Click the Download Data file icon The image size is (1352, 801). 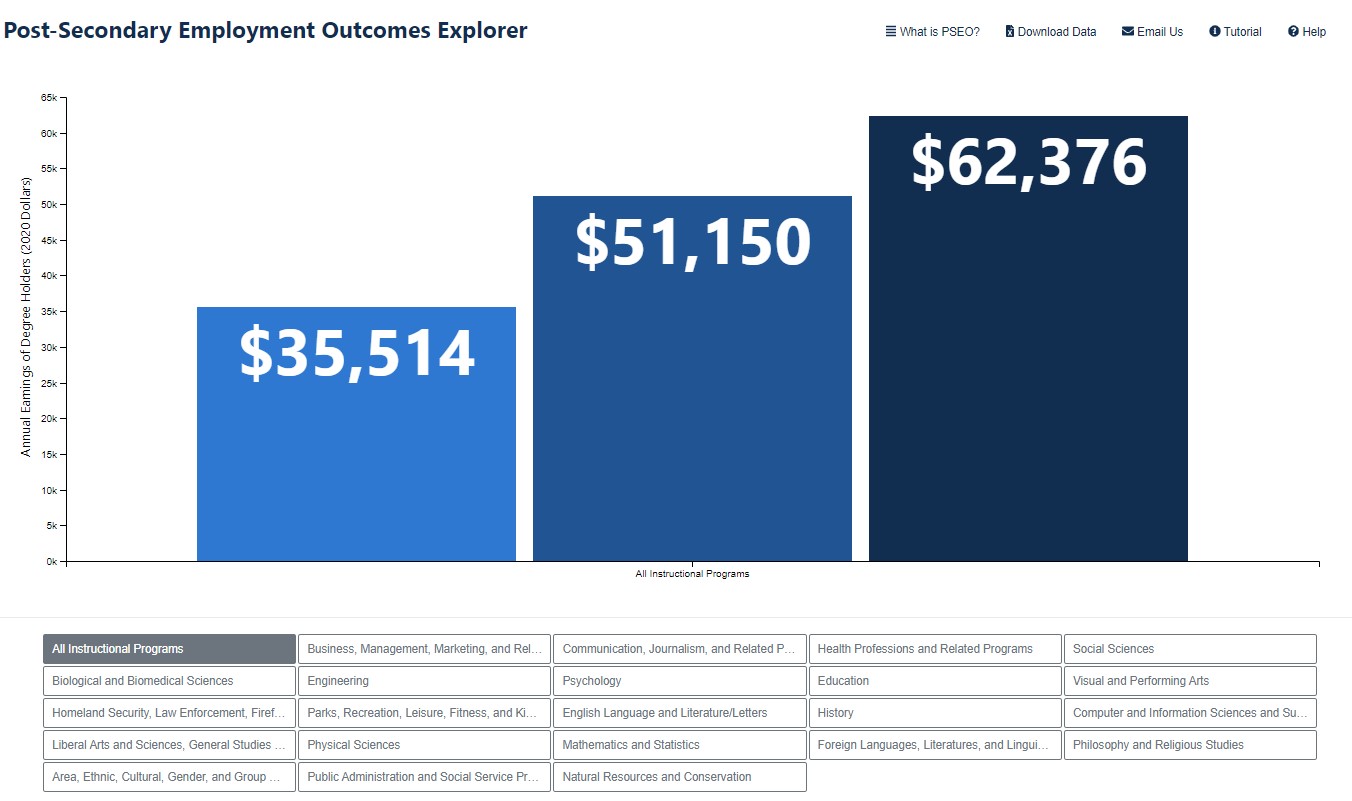1010,31
